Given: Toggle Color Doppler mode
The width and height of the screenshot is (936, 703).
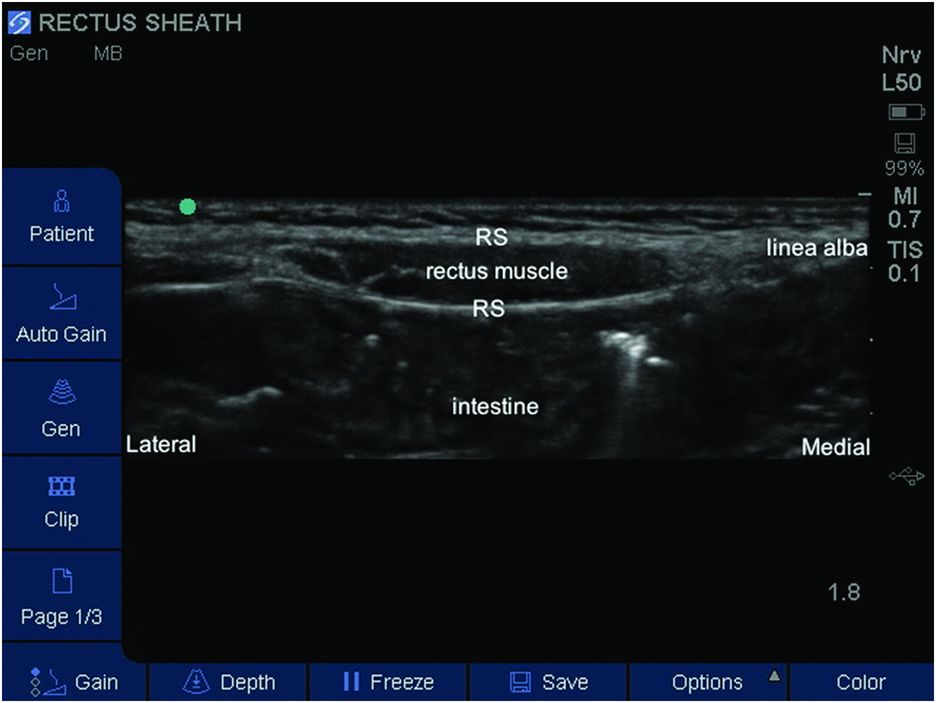Looking at the screenshot, I should 861,682.
